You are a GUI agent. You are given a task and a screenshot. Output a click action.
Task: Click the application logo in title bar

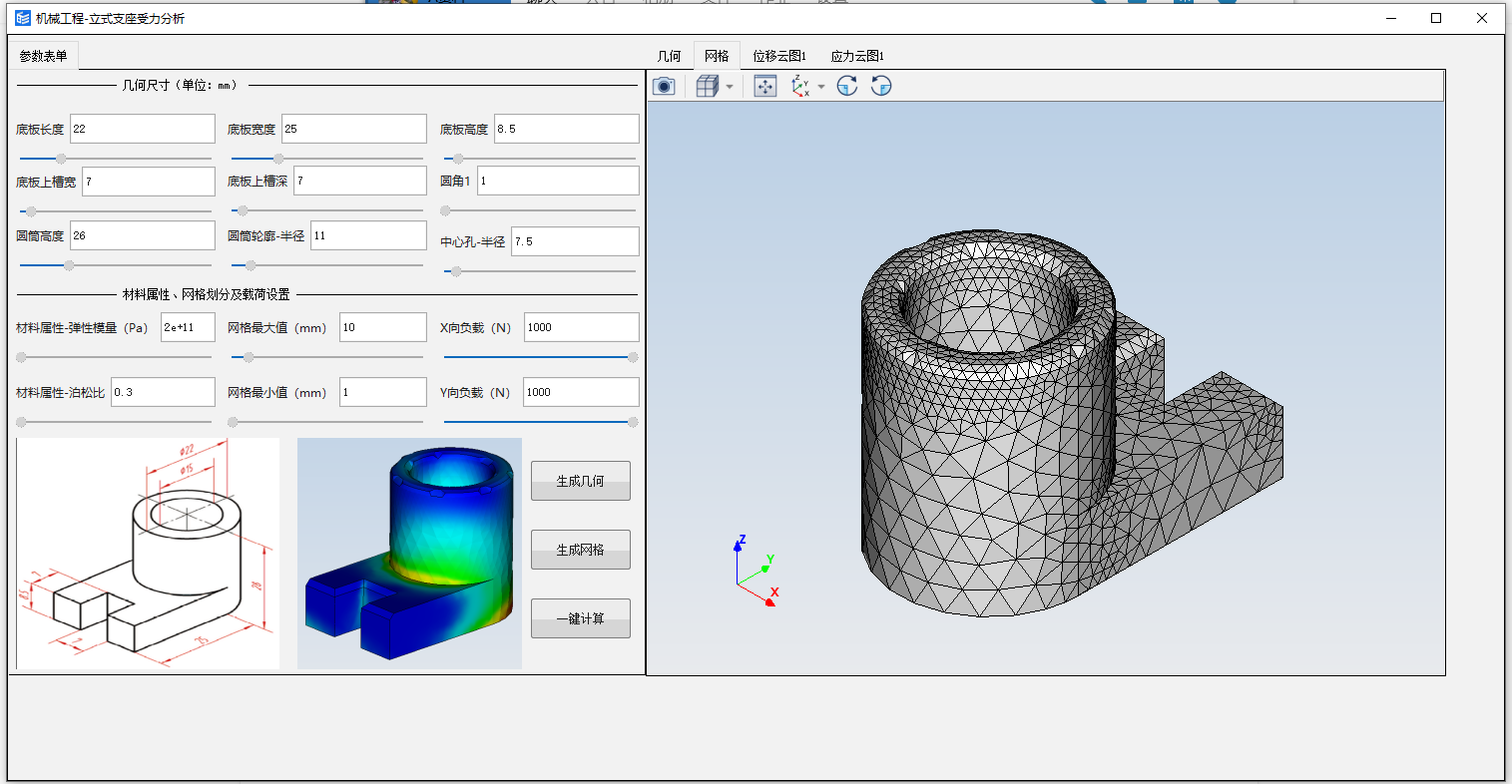pos(23,18)
